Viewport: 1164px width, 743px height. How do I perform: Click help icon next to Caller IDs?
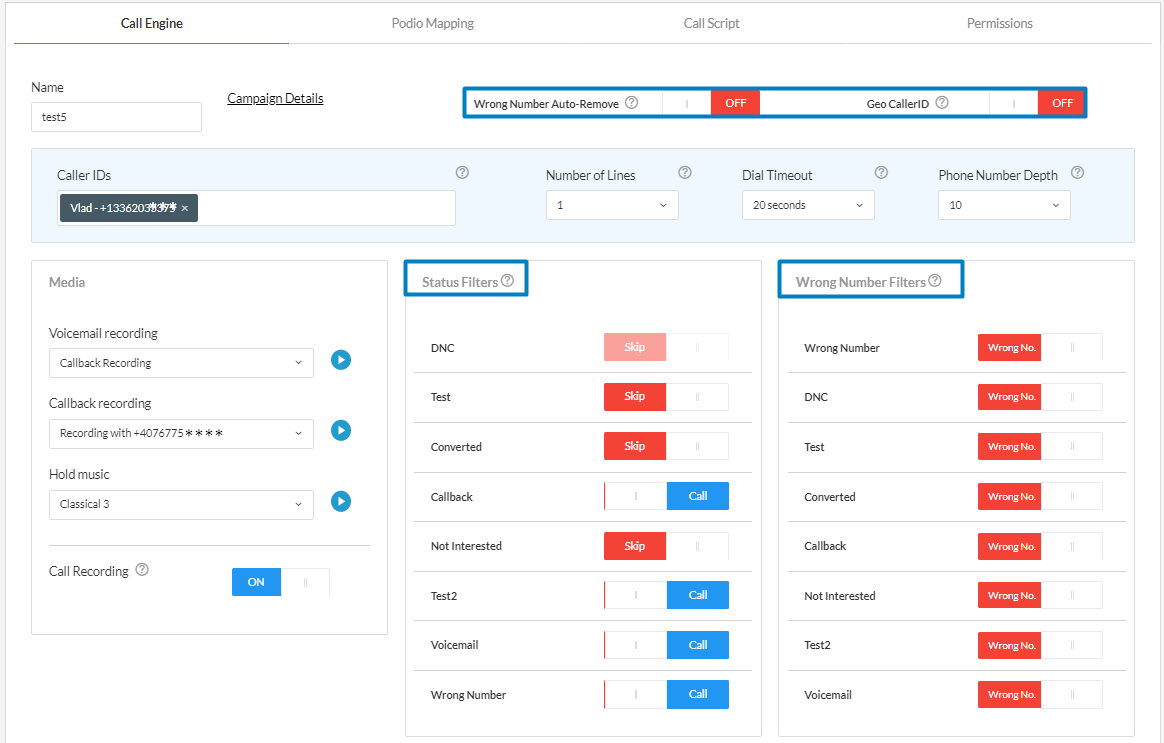pos(462,173)
